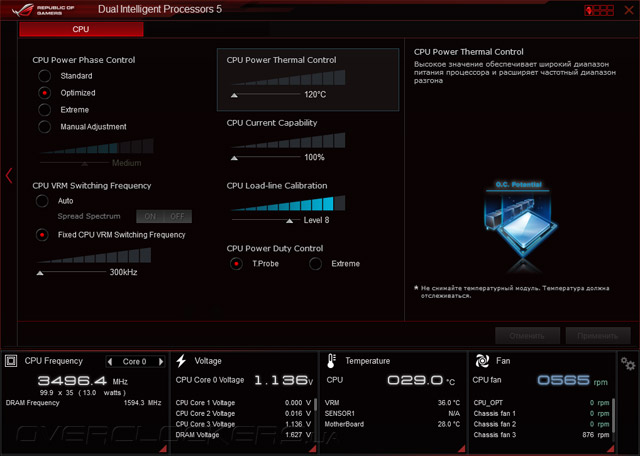The width and height of the screenshot is (640, 456).
Task: Expand the Voltage panel corner triangle
Action: [313, 449]
